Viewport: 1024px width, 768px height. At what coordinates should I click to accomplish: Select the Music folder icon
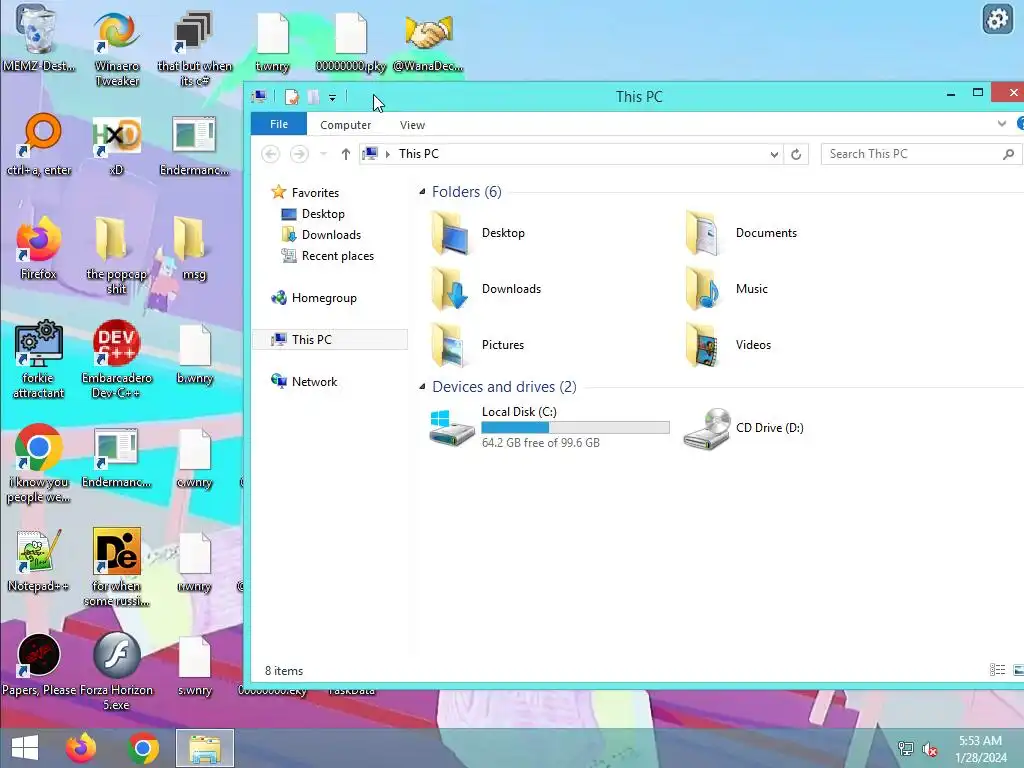point(702,289)
